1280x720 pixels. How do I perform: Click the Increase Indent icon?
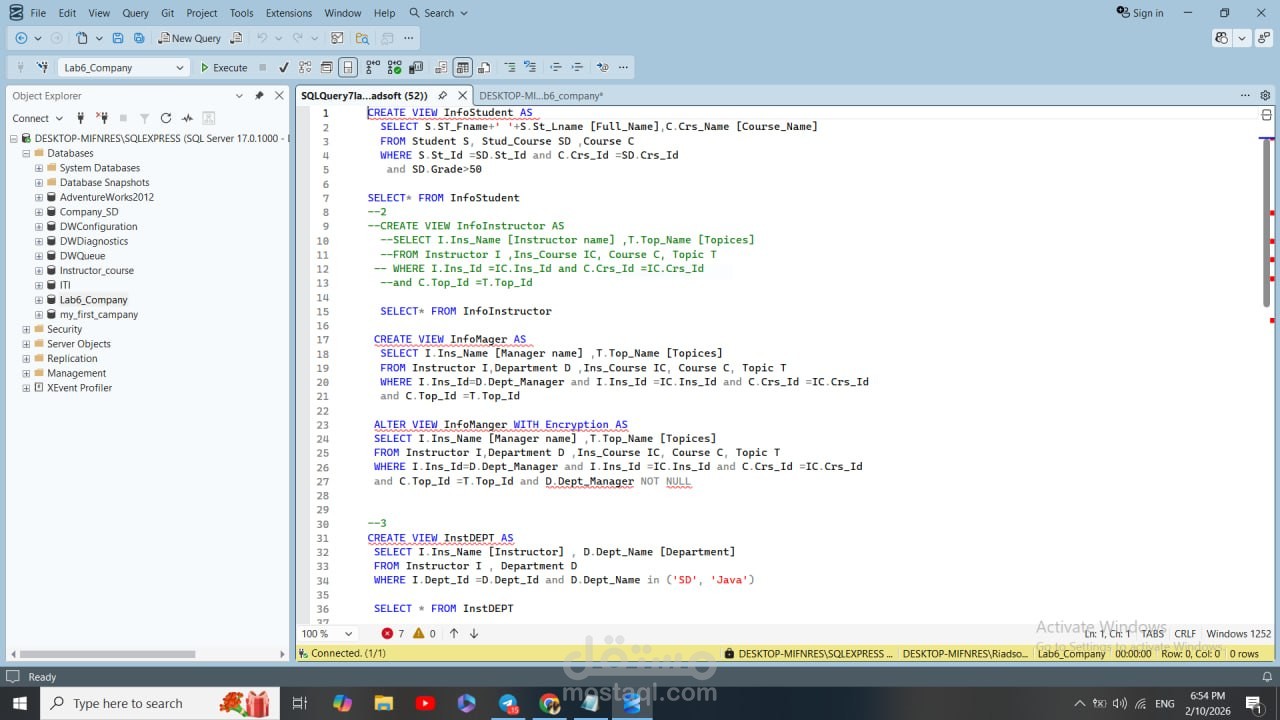click(577, 68)
